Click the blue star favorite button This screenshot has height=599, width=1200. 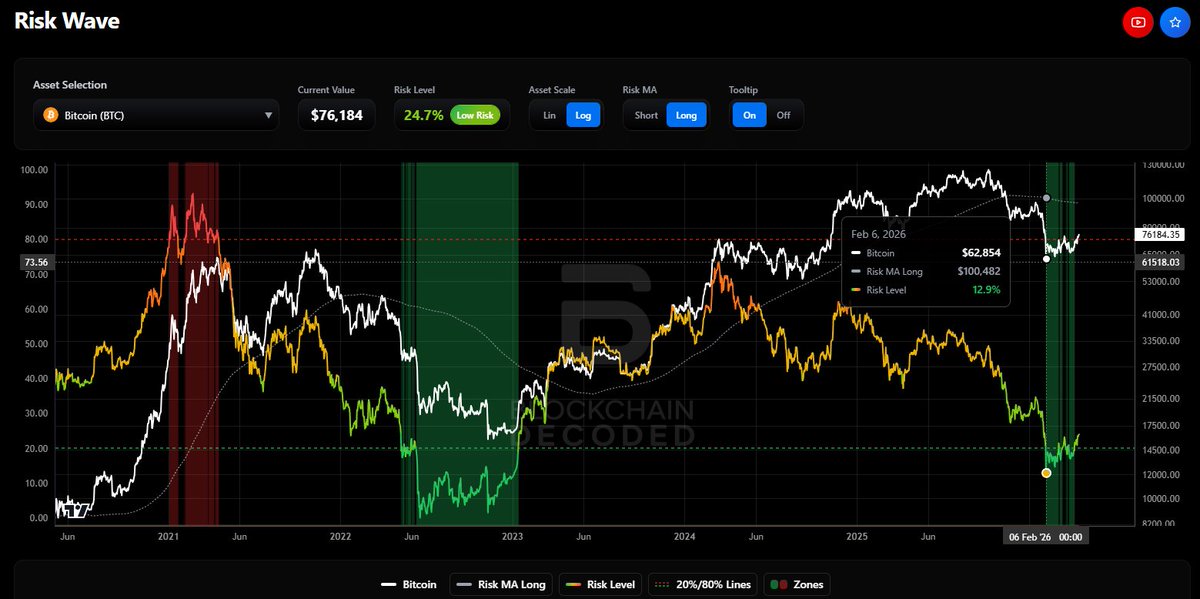pos(1175,22)
